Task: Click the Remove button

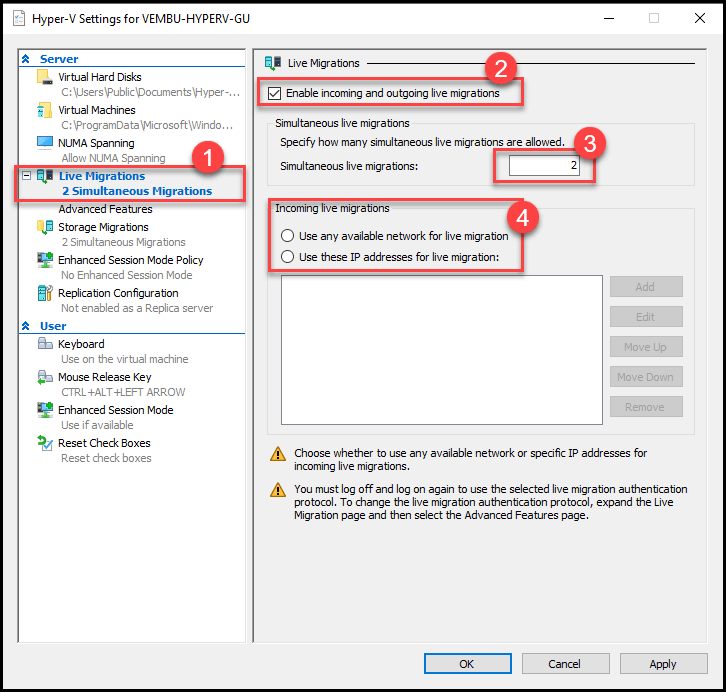Action: (646, 407)
